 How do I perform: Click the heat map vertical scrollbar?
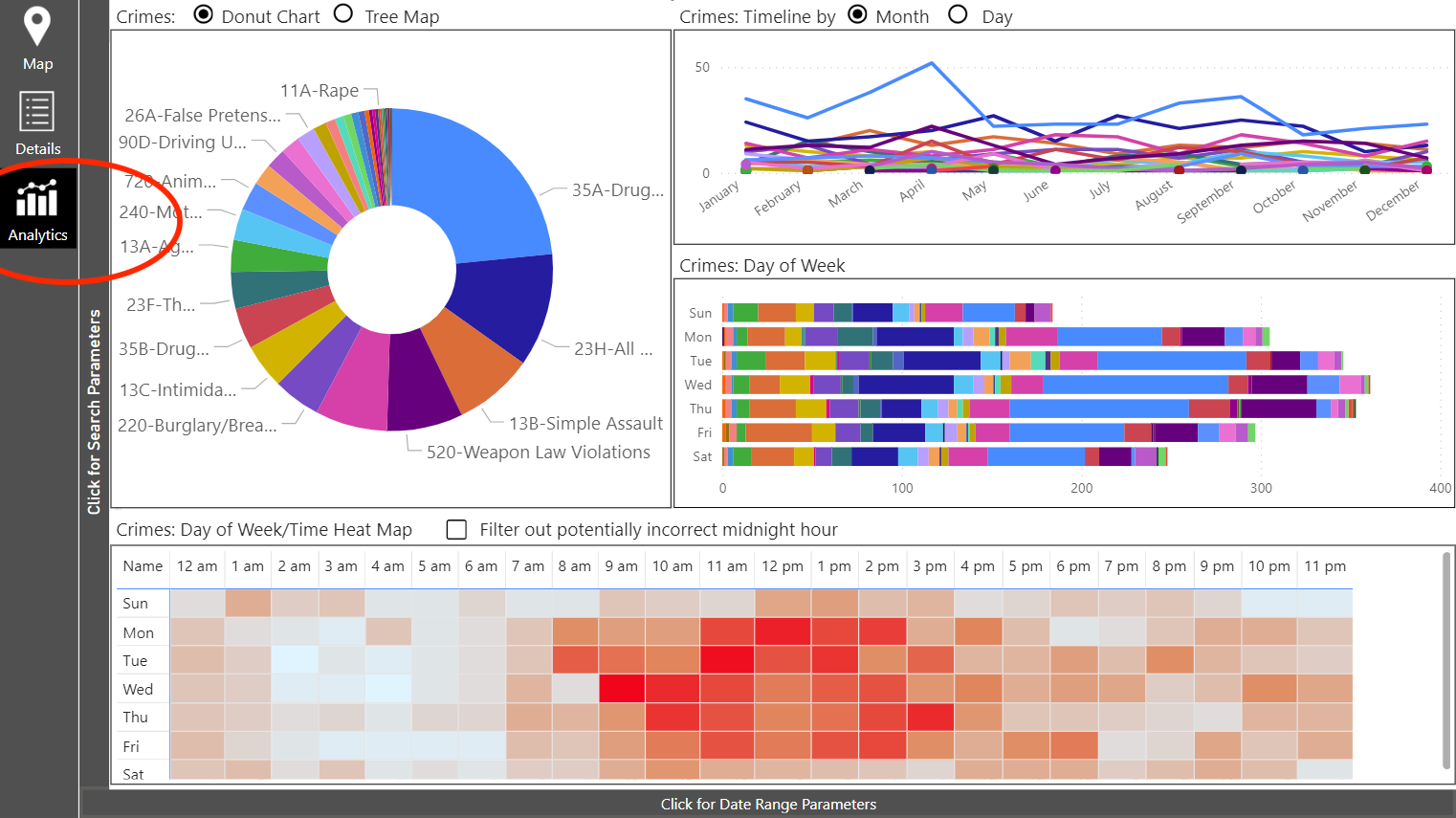coord(1445,660)
